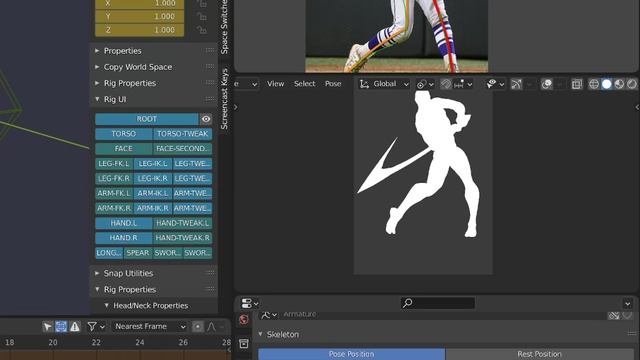
Task: Click the HAND-TWEAK.L layer button
Action: (x=182, y=223)
